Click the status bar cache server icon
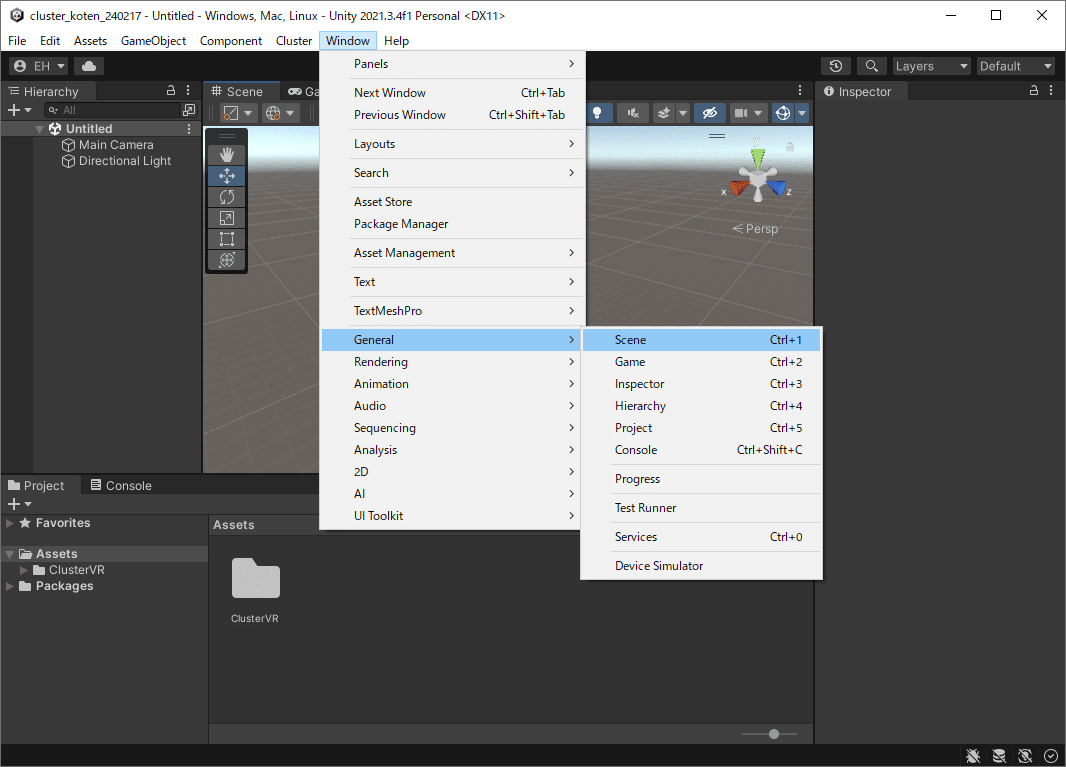Screen dimensions: 1066x767 point(999,755)
